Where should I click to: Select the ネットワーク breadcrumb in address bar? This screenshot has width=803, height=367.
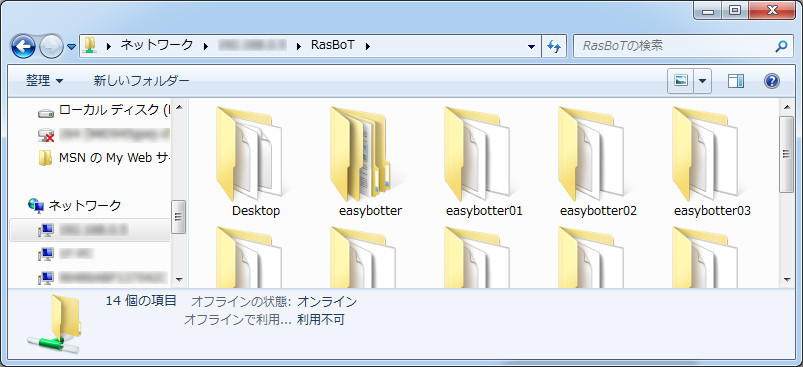pyautogui.click(x=157, y=45)
